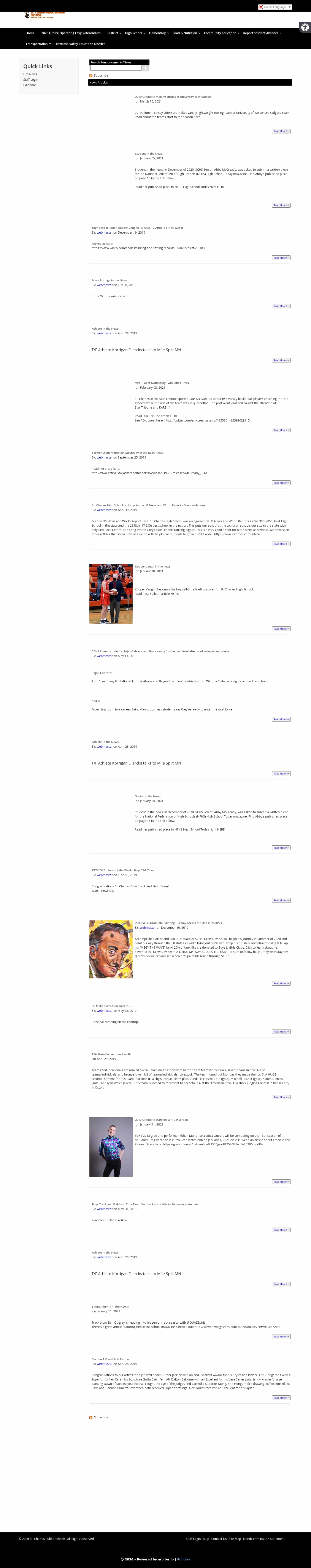311x1568 pixels.
Task: Click the RSS Subscribe icon above News Articles
Action: point(91,75)
